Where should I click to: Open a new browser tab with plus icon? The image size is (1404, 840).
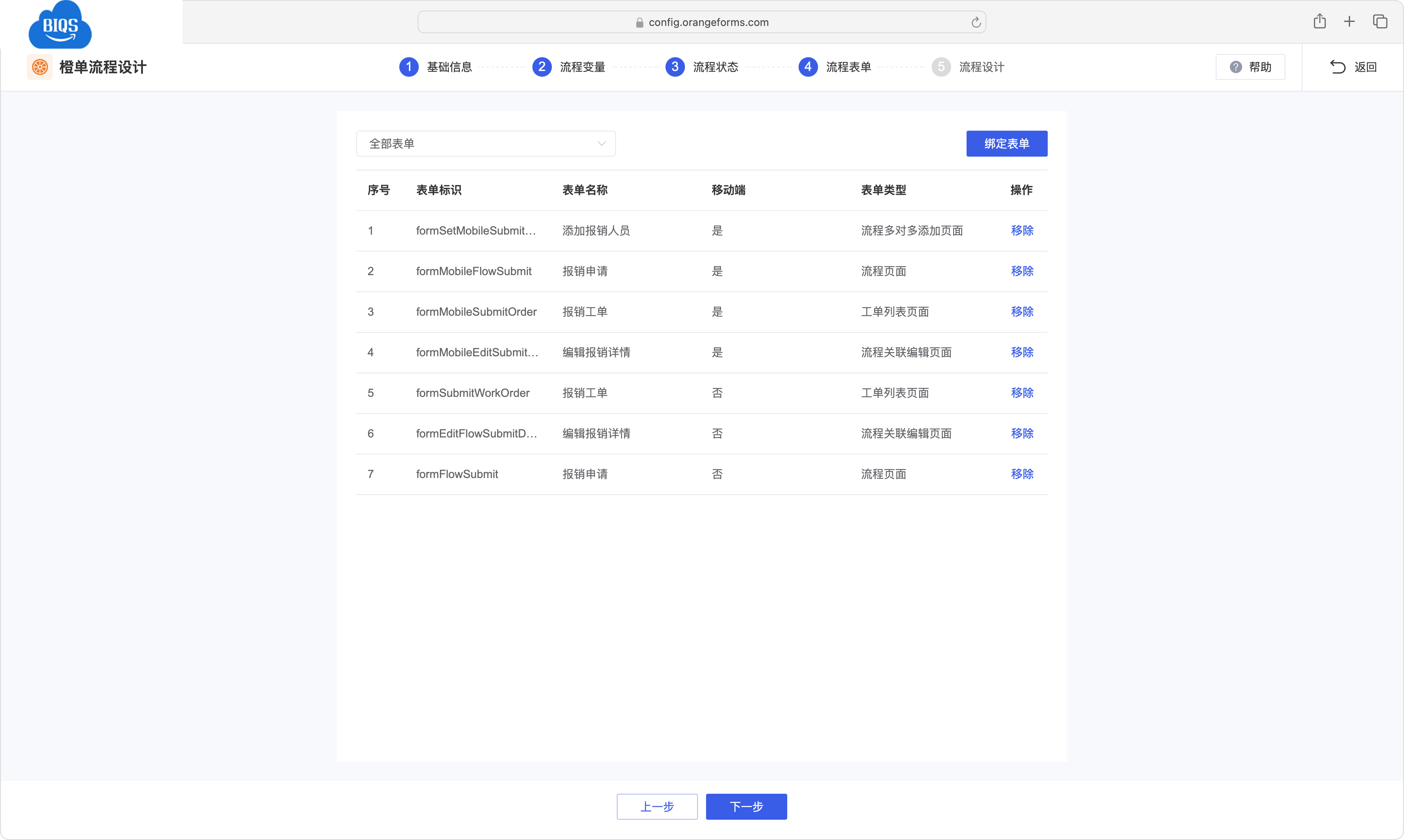click(1349, 22)
